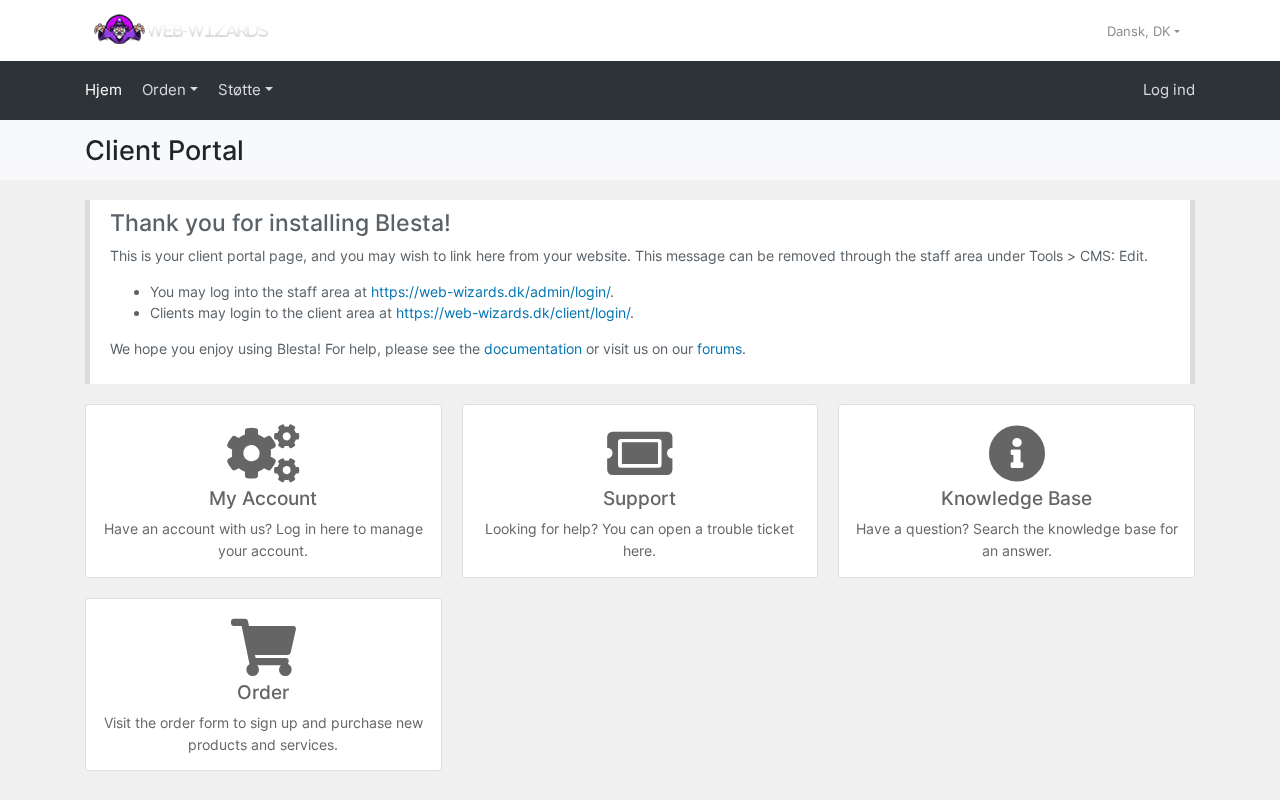Click Log ind in the navbar
1280x800 pixels.
(1168, 90)
